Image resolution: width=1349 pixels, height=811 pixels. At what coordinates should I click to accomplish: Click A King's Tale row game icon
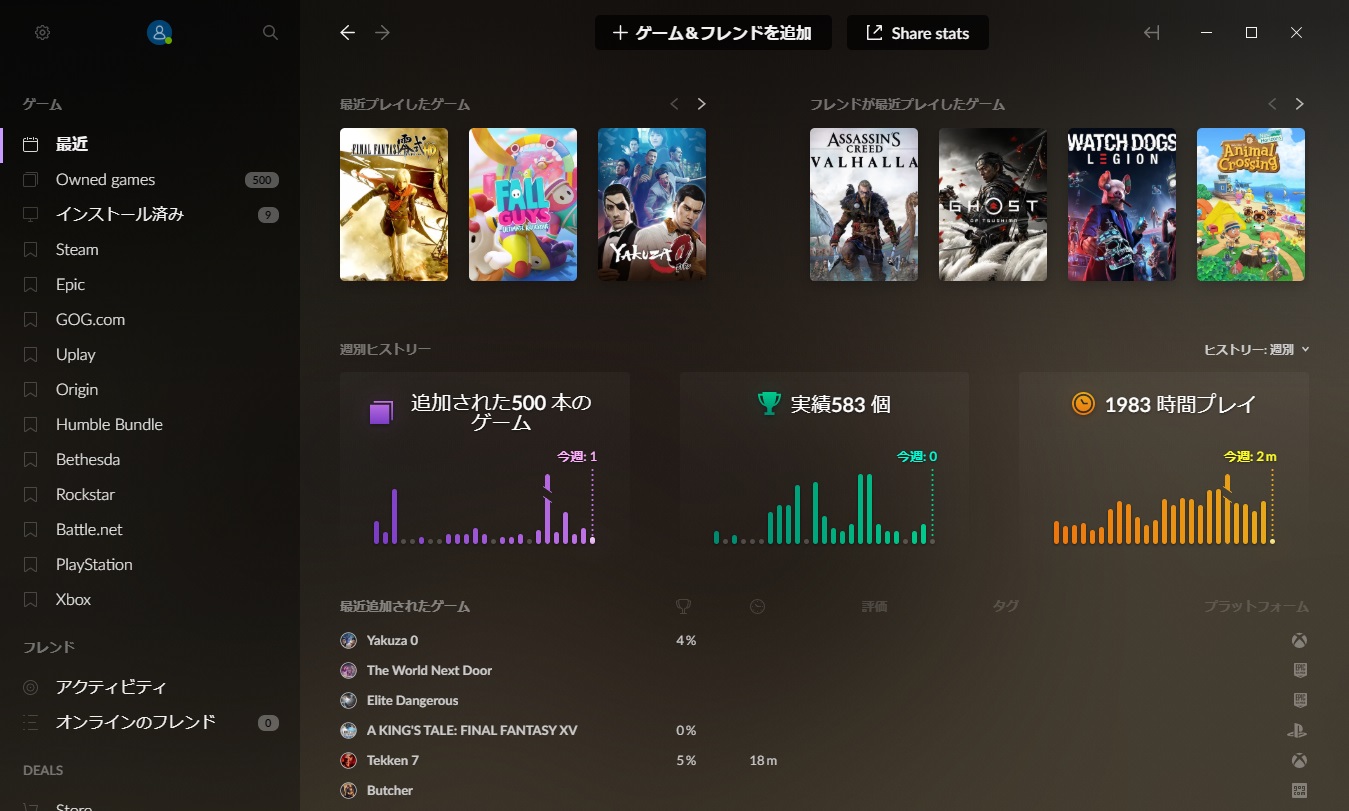click(x=348, y=730)
